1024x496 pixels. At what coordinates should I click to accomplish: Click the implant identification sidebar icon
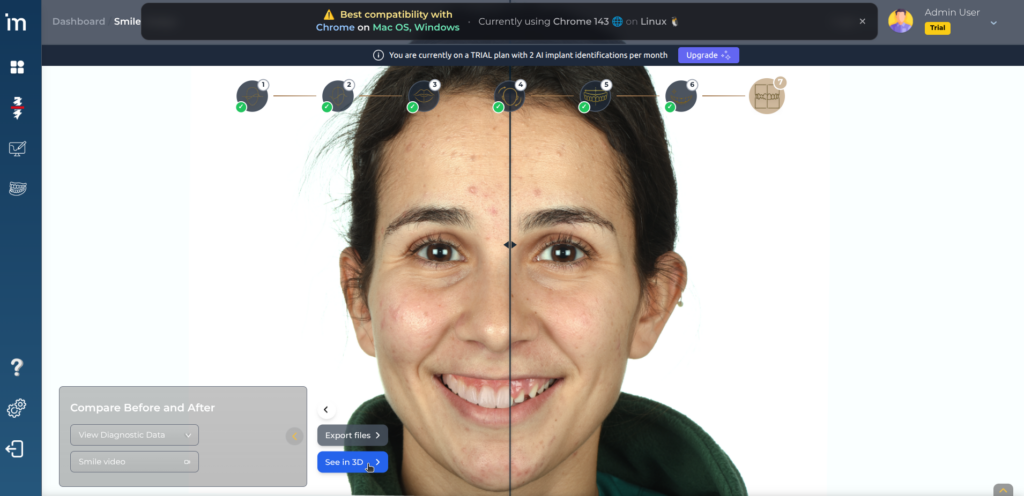(17, 108)
